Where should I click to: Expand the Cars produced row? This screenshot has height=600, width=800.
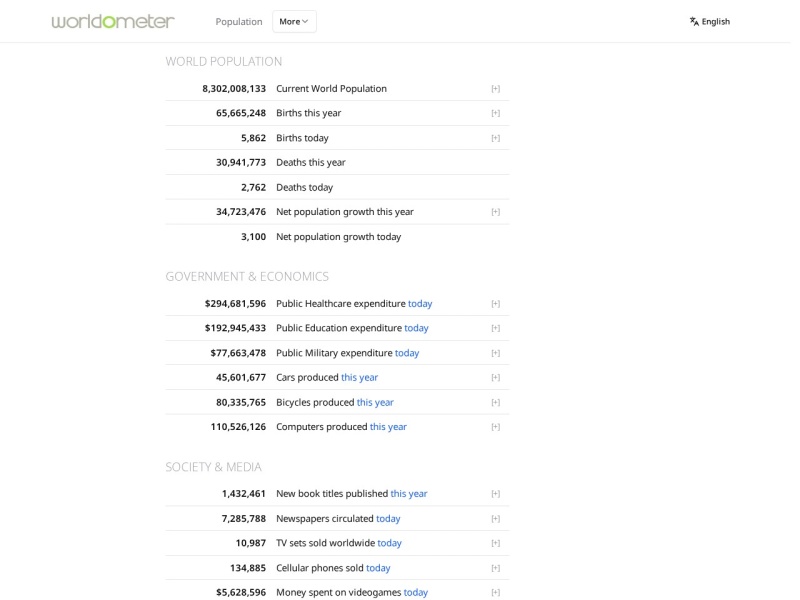point(495,378)
